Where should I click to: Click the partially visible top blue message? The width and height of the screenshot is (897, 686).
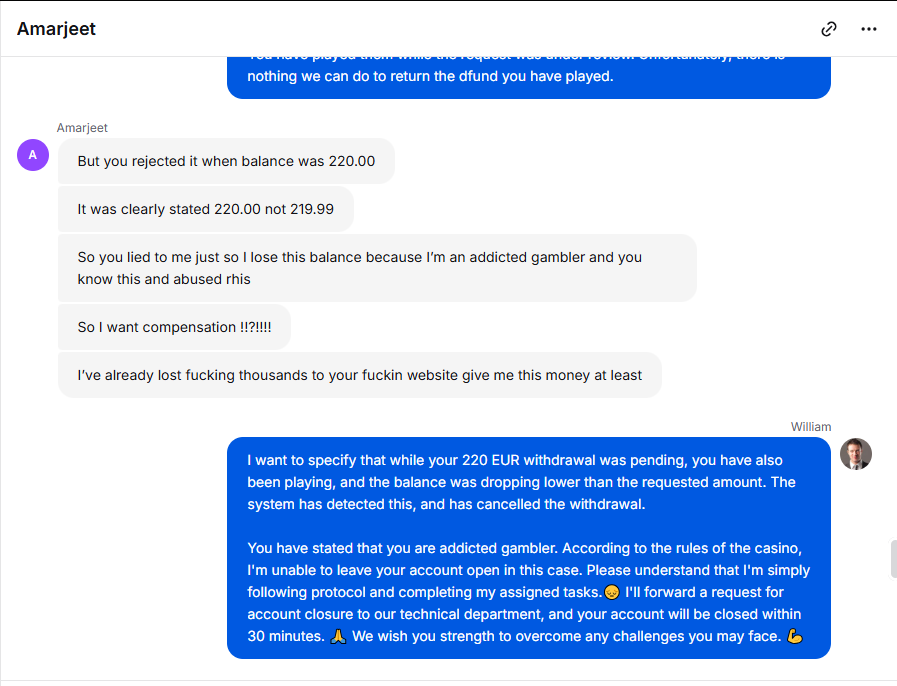[x=529, y=77]
